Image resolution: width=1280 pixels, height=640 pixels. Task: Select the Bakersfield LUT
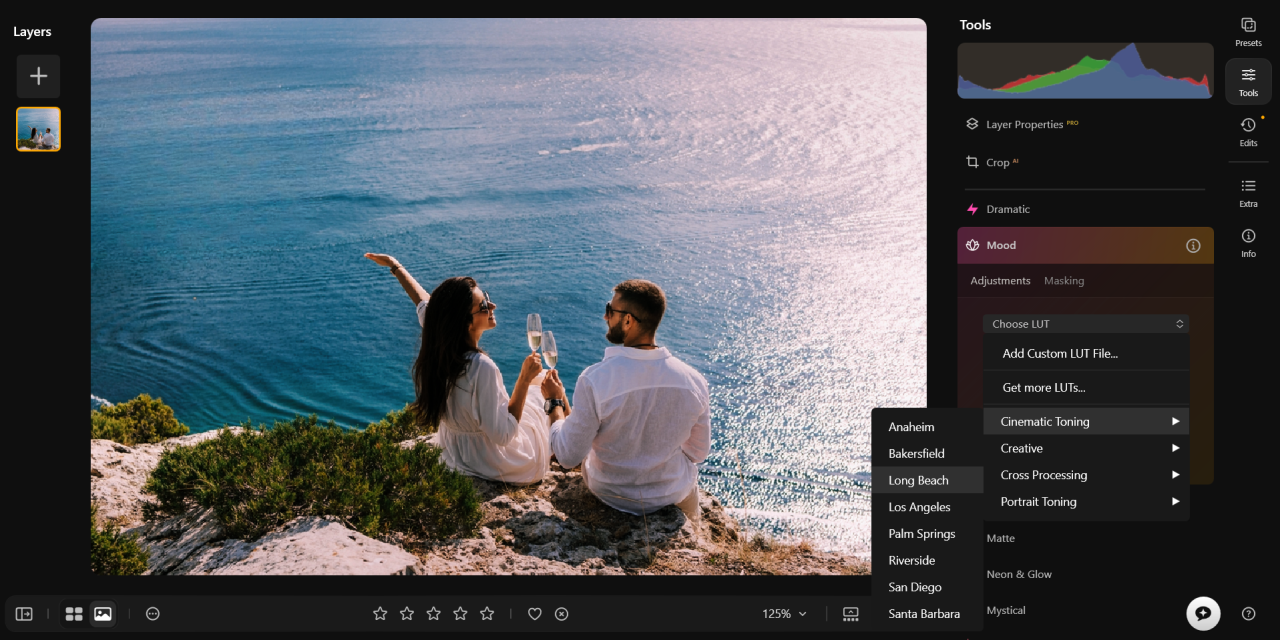tap(928, 453)
